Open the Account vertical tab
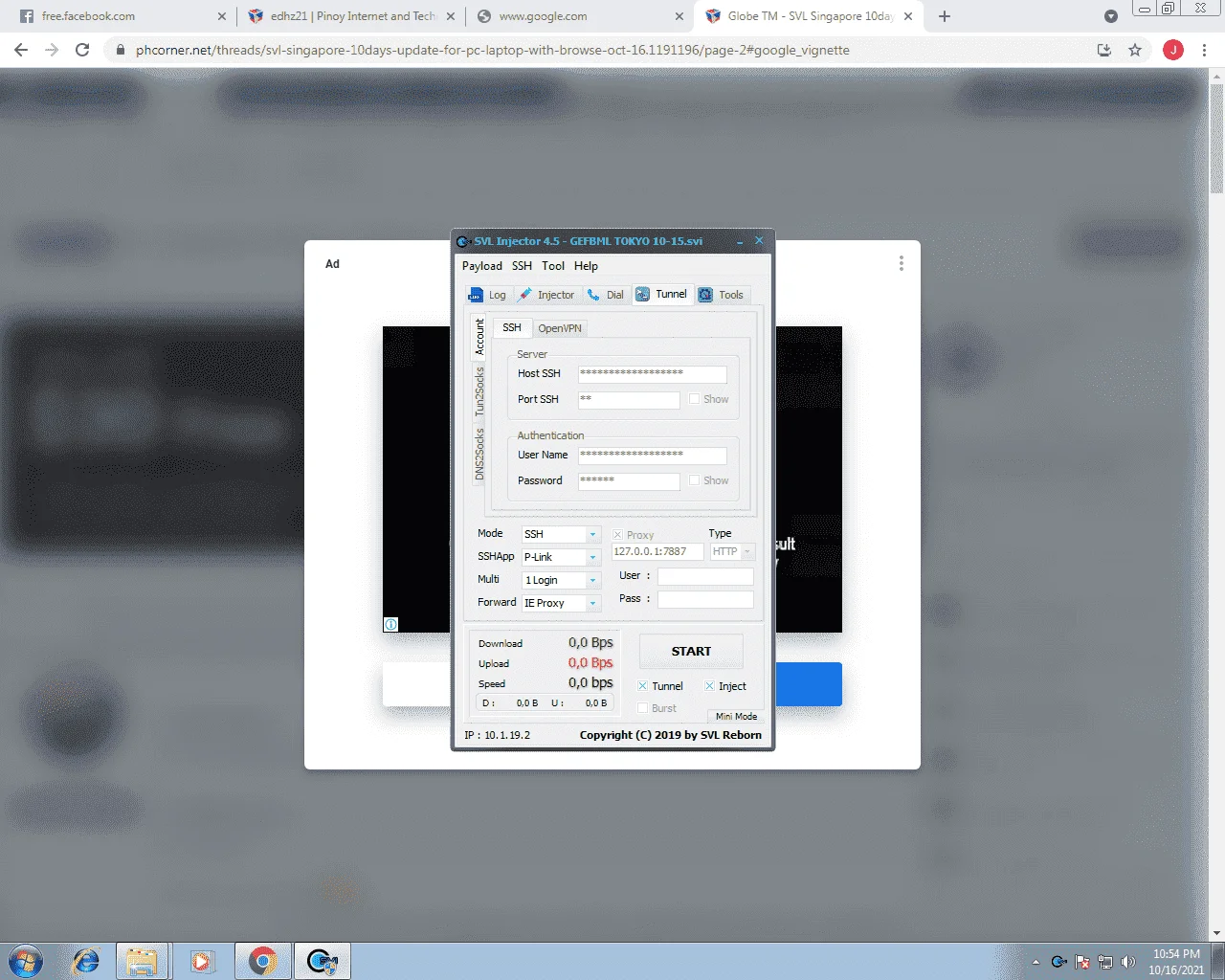The height and width of the screenshot is (980, 1225). (x=480, y=337)
